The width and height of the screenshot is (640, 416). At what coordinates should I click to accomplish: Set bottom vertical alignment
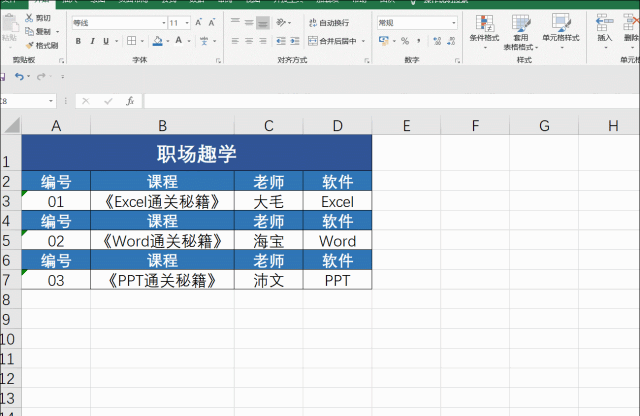[x=263, y=23]
